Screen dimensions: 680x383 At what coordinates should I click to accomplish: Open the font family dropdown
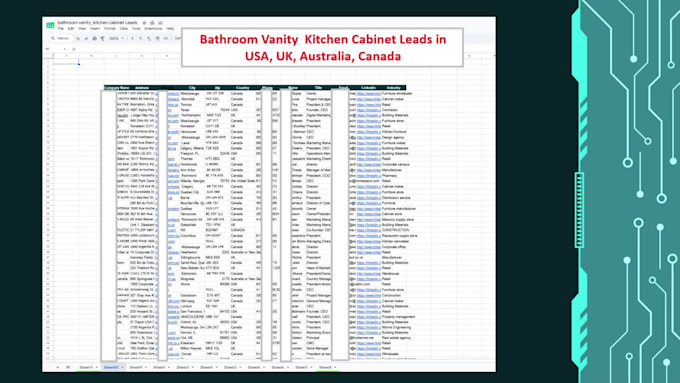(x=178, y=38)
